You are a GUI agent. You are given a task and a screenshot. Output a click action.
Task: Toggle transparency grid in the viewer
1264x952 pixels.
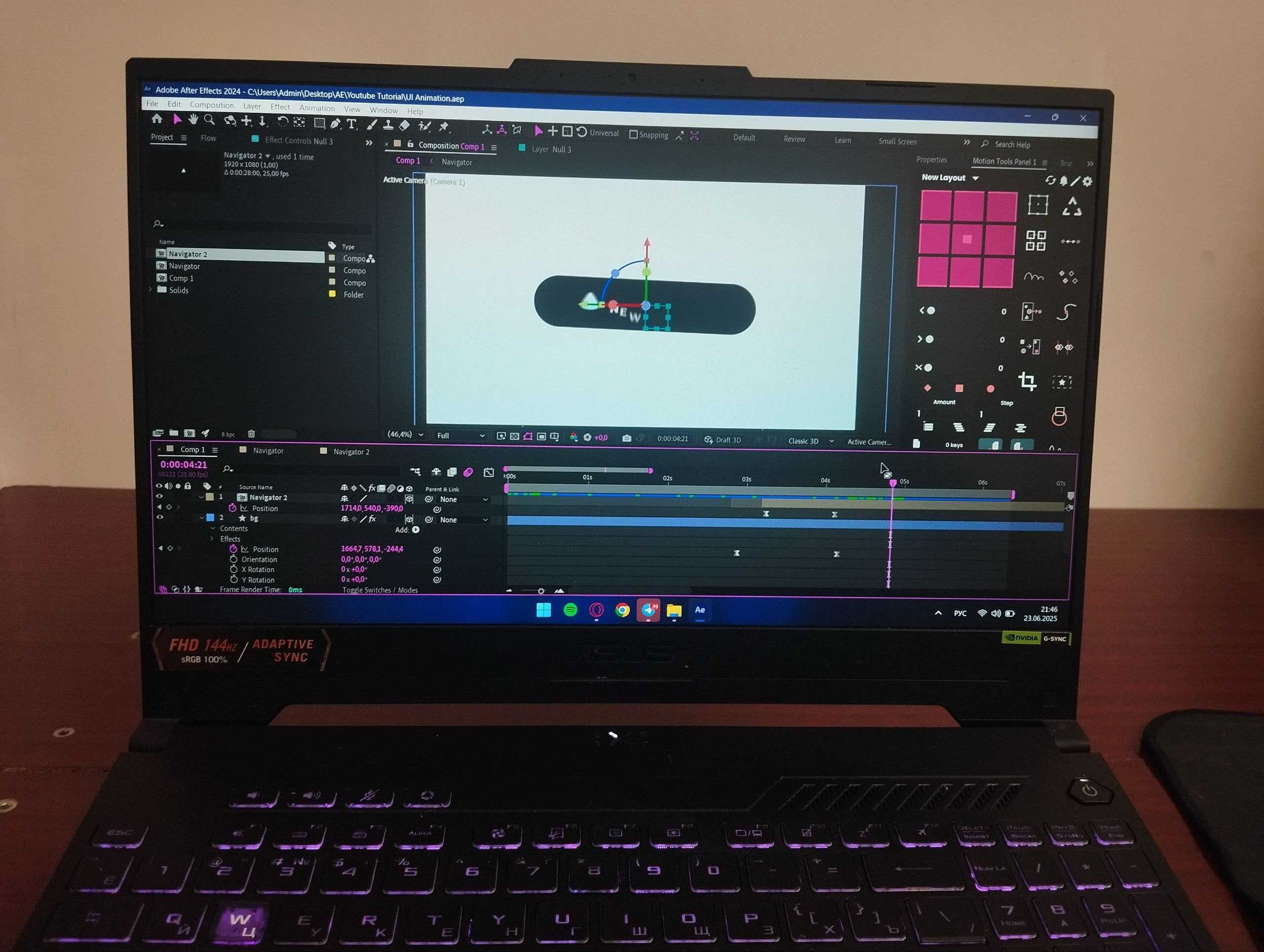(514, 436)
